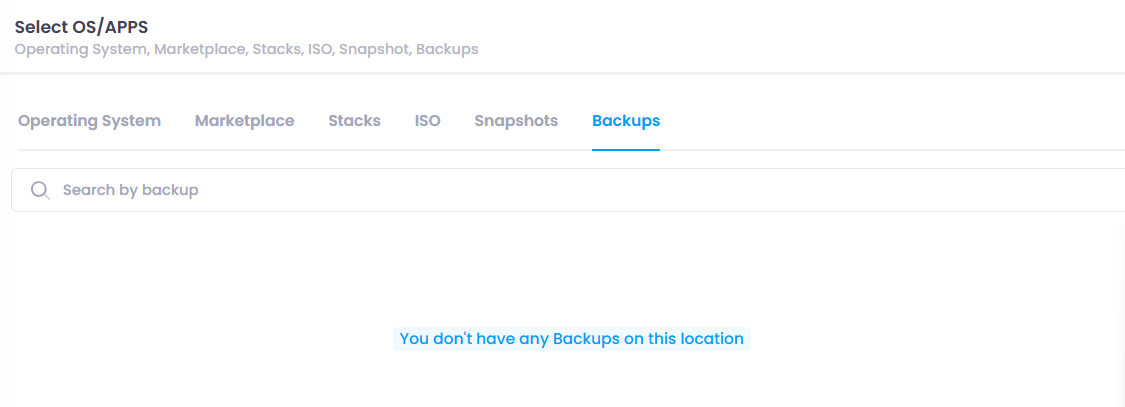This screenshot has width=1125, height=407.
Task: Click the blue underline beneath Backups tab
Action: click(626, 150)
